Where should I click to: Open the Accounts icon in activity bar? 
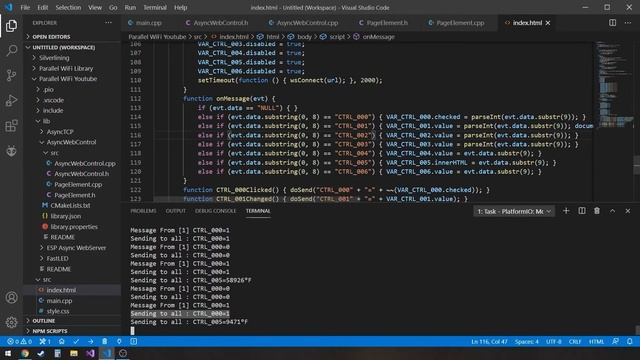[11, 298]
